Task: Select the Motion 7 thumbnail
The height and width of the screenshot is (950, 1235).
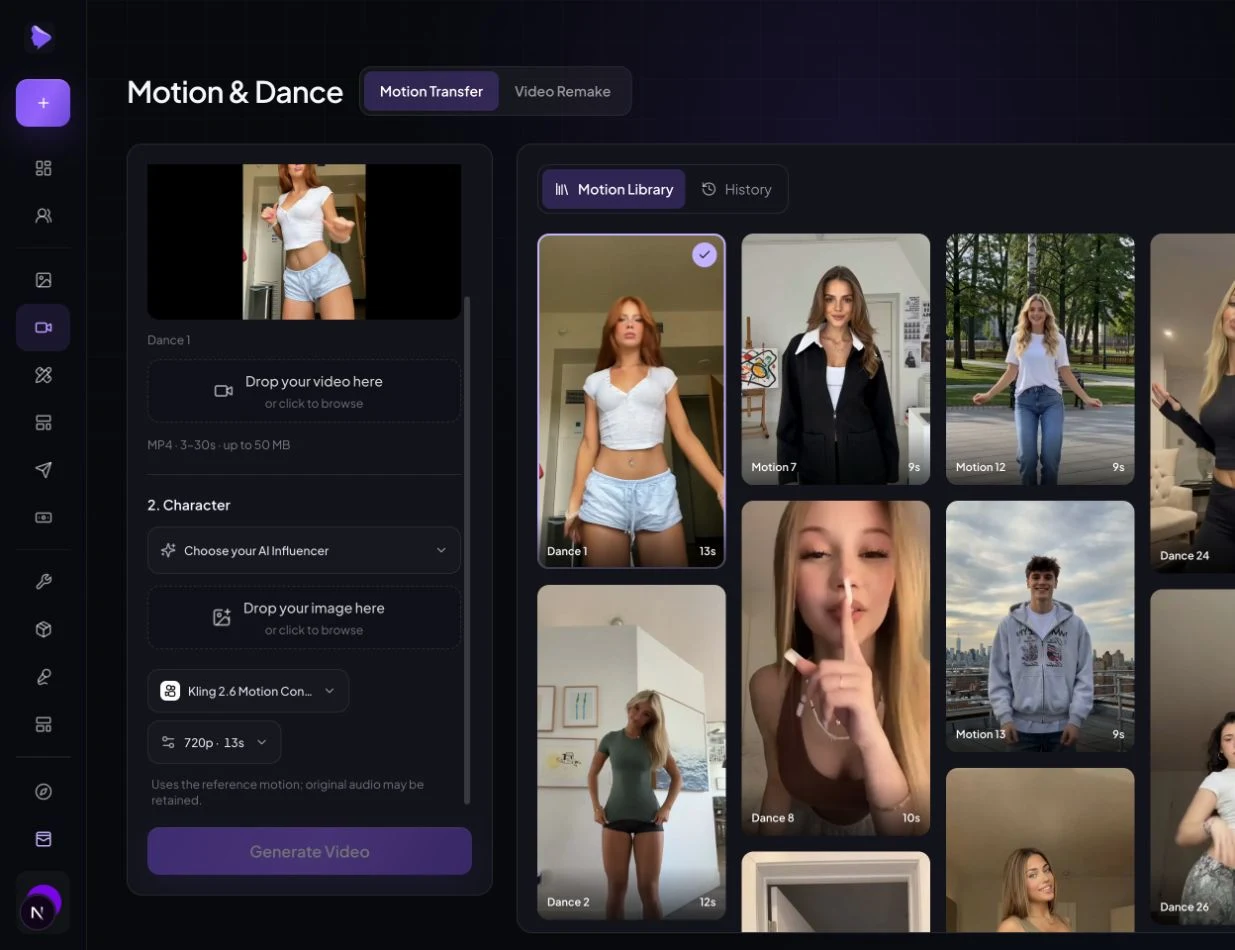Action: pyautogui.click(x=836, y=359)
